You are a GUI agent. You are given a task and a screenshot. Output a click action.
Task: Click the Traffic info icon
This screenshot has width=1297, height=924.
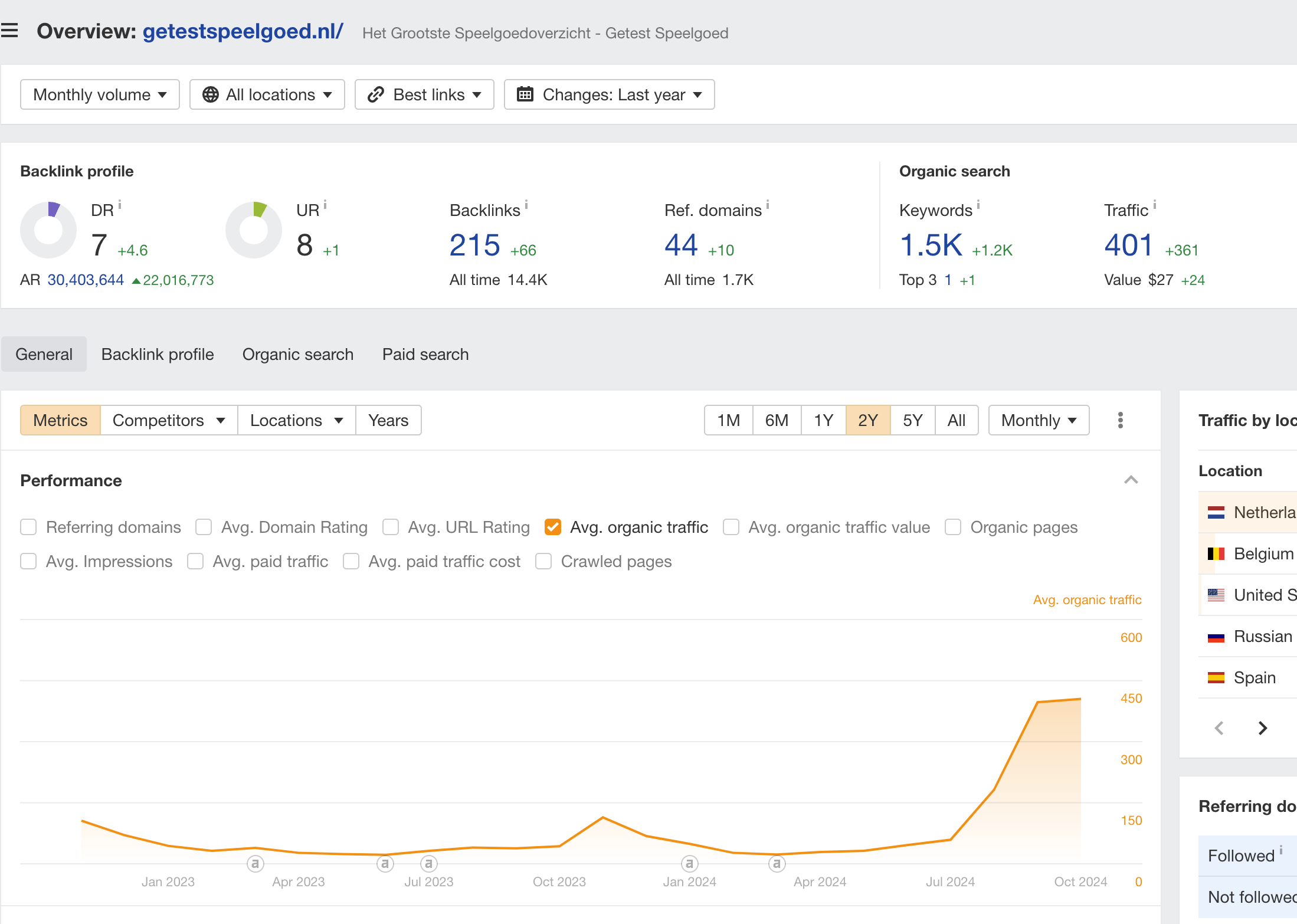(x=1155, y=205)
